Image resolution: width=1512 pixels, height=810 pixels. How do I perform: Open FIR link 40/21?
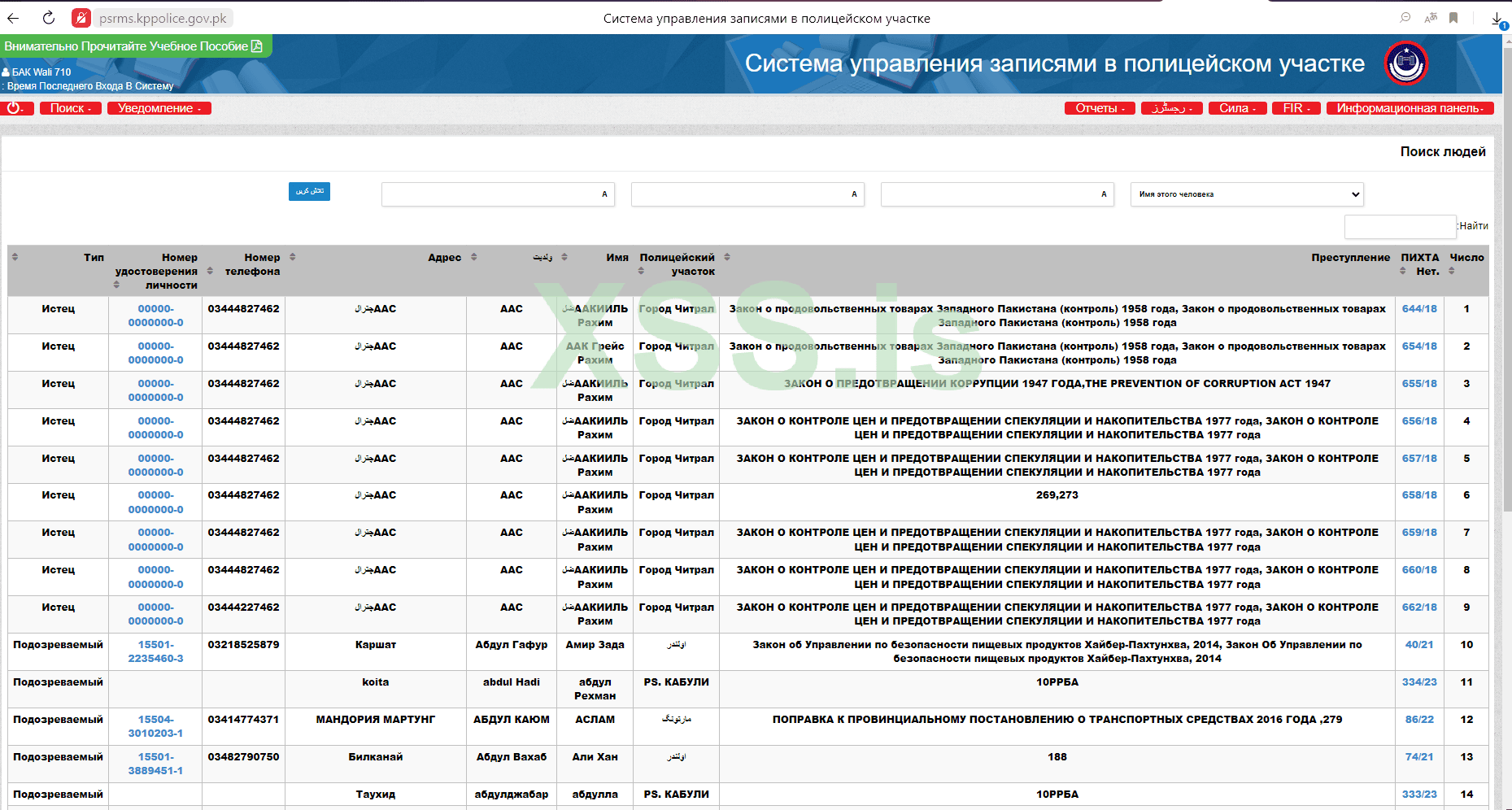click(1419, 645)
